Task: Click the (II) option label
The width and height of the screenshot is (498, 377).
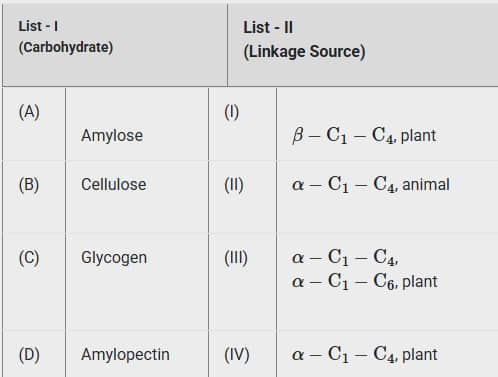Action: (x=234, y=185)
